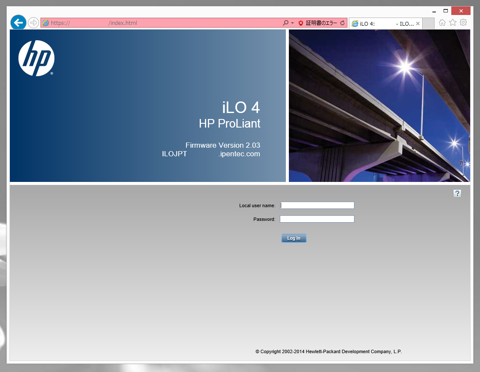The height and width of the screenshot is (372, 480).
Task: Click the 'iLO 4' heading text
Action: click(241, 107)
